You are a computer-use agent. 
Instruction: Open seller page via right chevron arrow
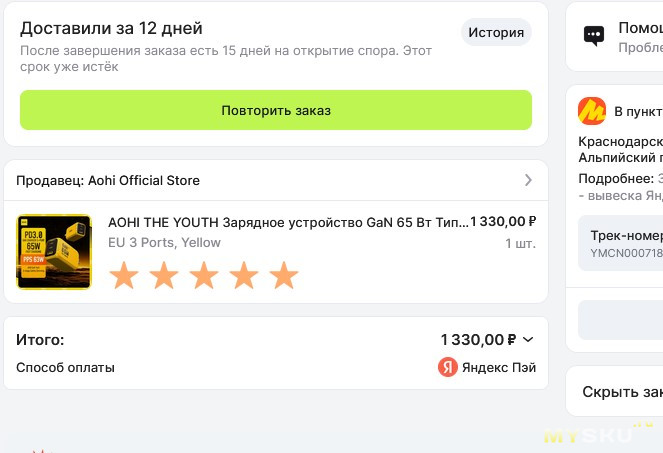coord(529,181)
